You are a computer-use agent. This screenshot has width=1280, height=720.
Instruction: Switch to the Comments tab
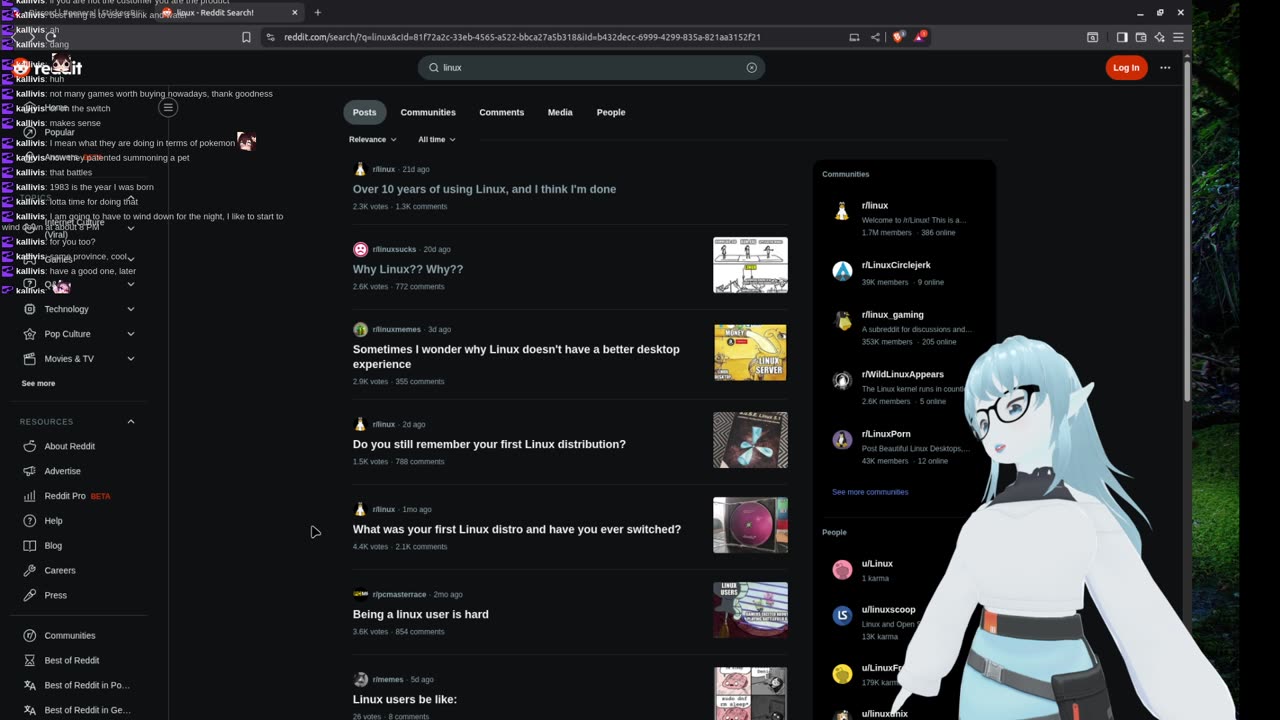click(x=501, y=112)
